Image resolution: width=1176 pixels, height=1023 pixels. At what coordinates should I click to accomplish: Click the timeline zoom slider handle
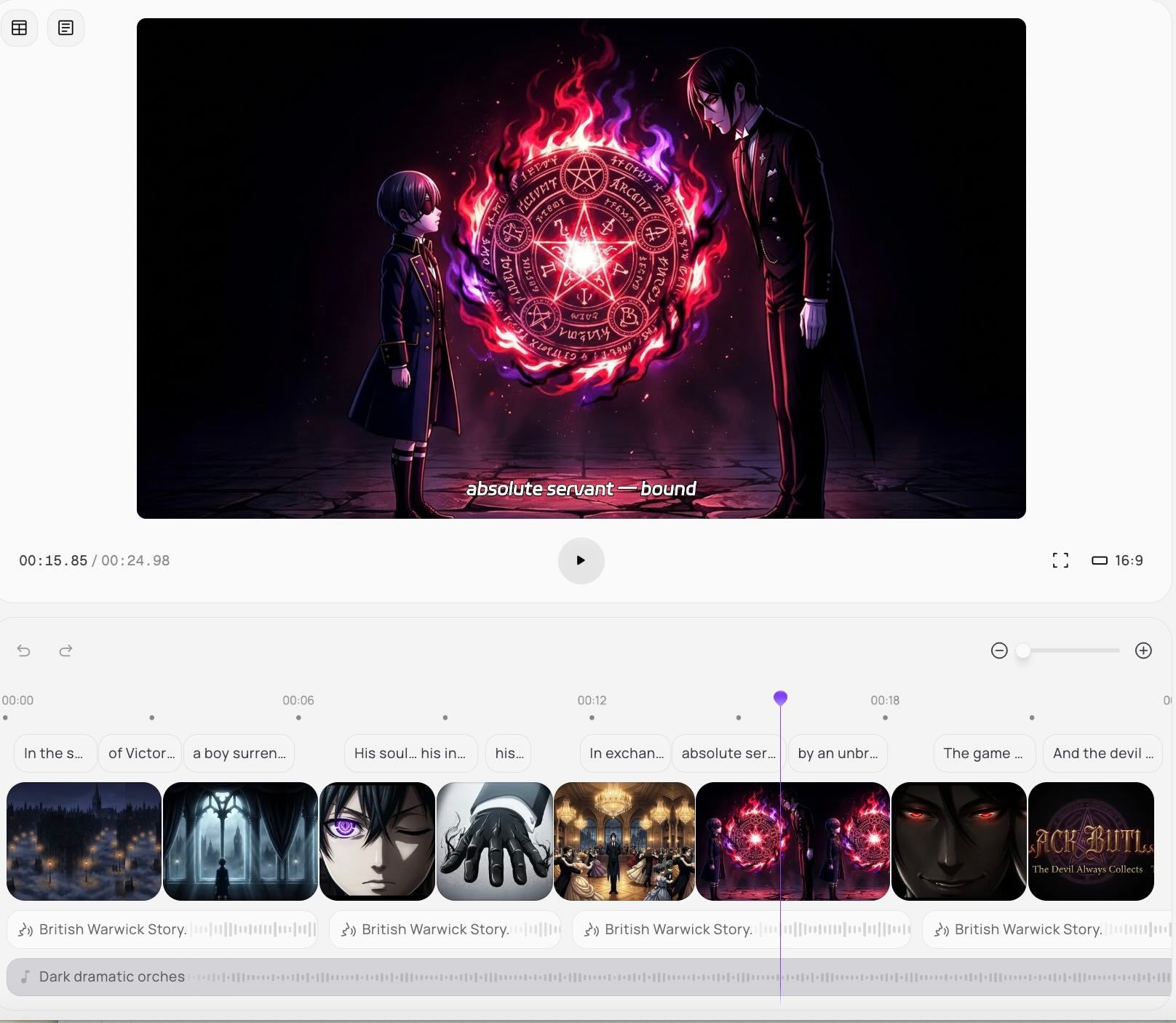point(1023,650)
